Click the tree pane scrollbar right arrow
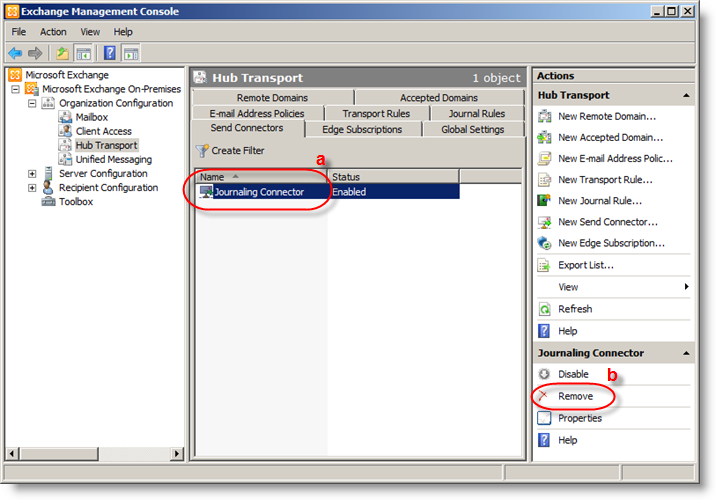The image size is (716, 500). click(177, 453)
